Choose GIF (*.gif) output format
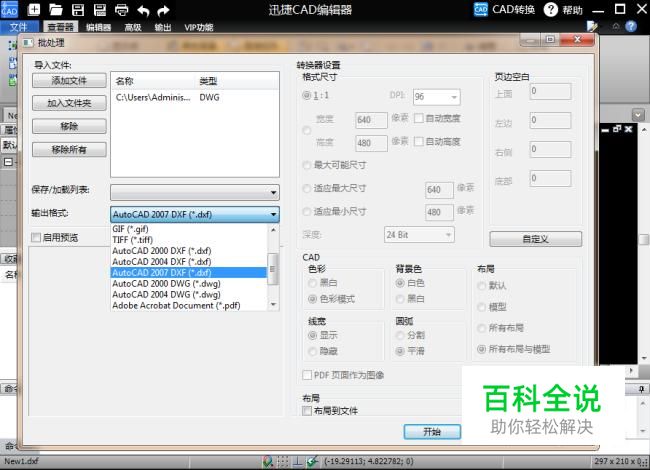The image size is (650, 470). 189,229
